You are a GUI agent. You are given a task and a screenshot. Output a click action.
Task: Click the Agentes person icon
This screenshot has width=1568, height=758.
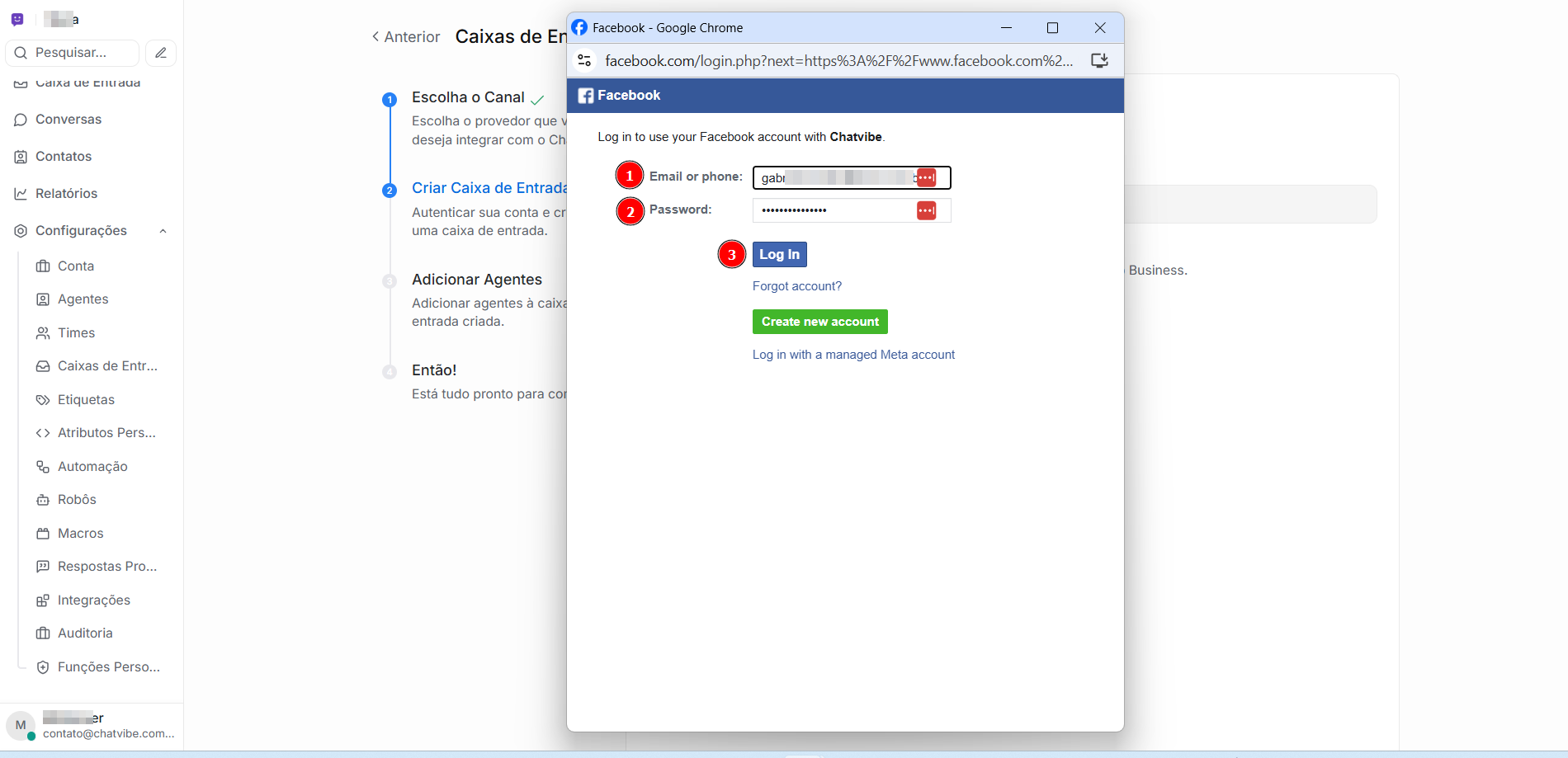click(x=43, y=299)
